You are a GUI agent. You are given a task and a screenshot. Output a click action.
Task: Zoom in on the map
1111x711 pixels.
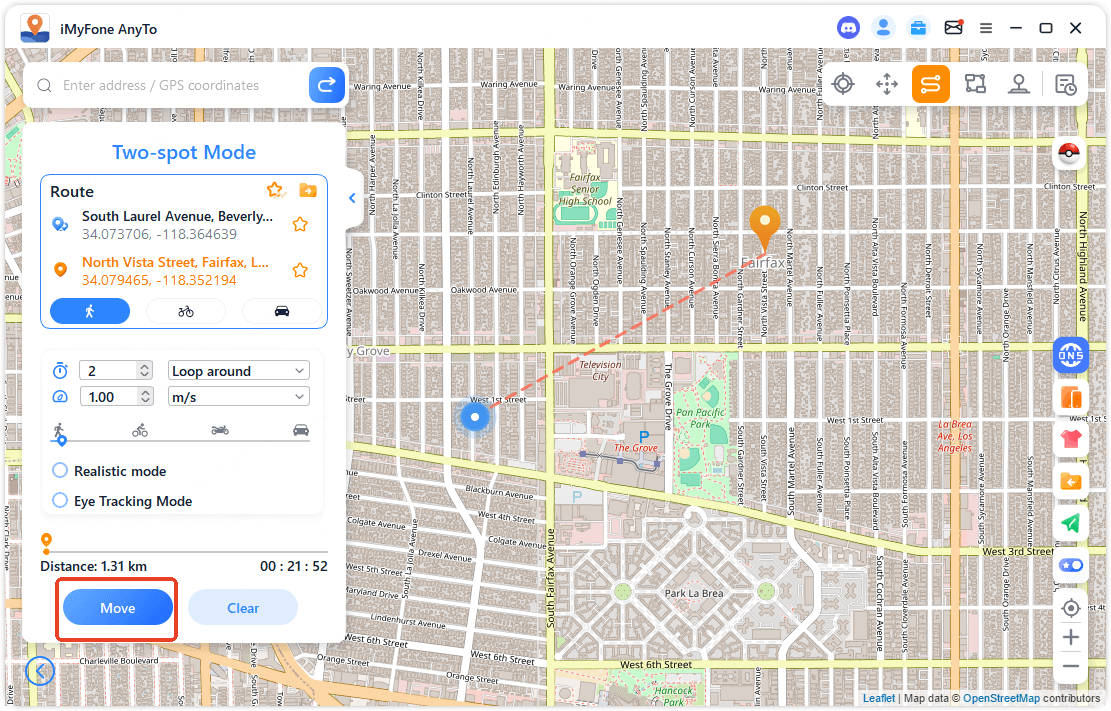tap(1070, 637)
